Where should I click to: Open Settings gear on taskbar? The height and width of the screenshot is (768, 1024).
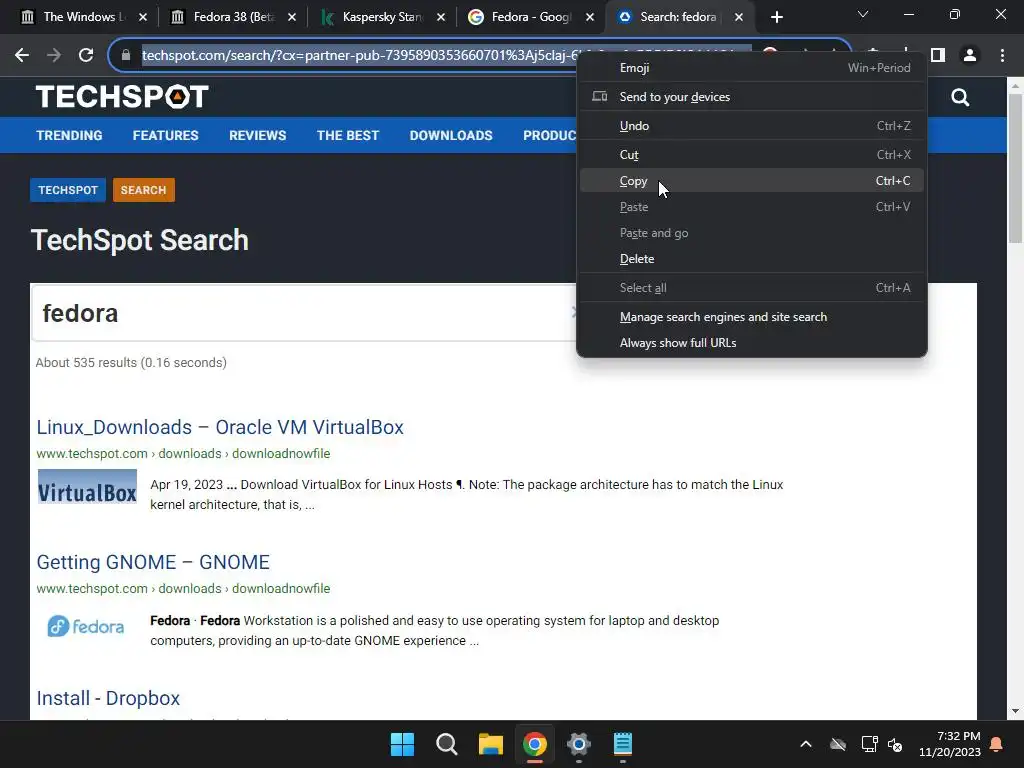click(579, 744)
